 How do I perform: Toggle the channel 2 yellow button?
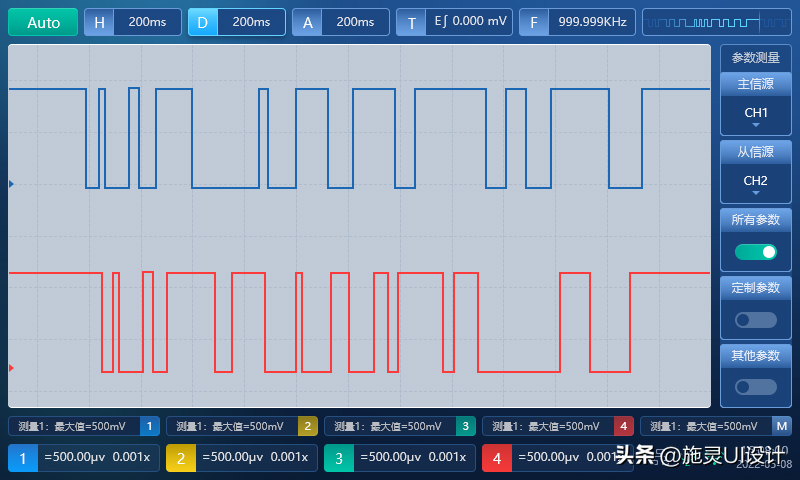(x=181, y=458)
